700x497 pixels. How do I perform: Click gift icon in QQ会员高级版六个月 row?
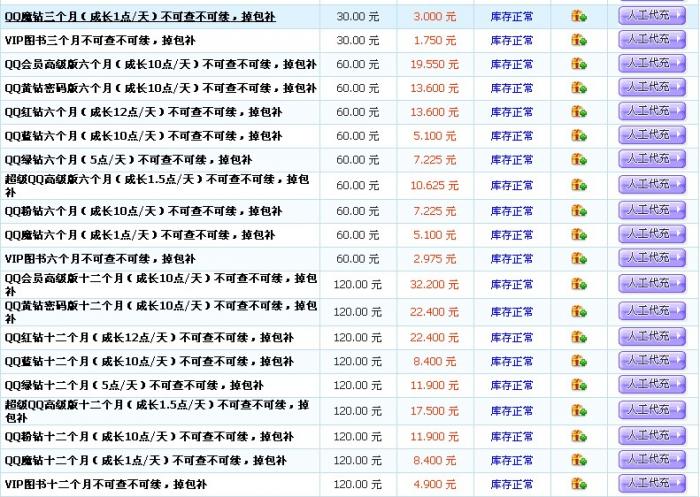(579, 64)
